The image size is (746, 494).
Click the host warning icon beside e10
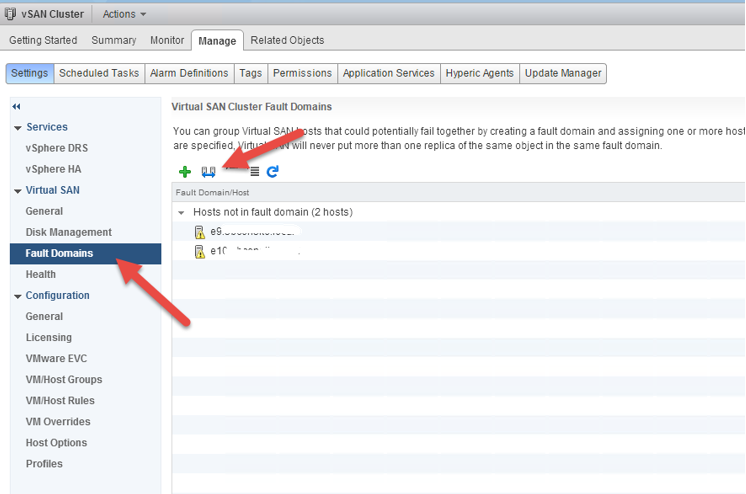(200, 251)
